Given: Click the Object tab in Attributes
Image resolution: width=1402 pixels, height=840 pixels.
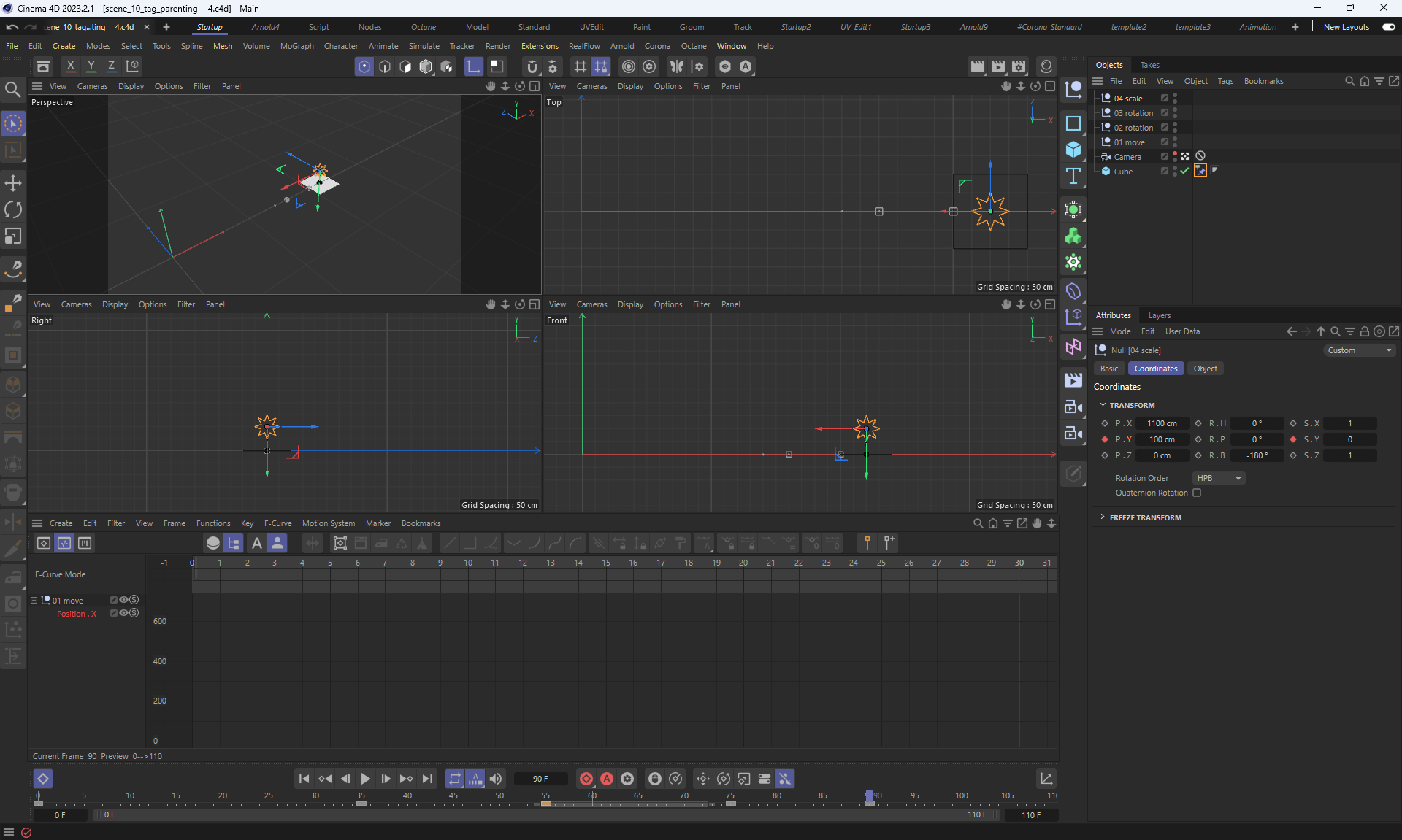Looking at the screenshot, I should pyautogui.click(x=1205, y=369).
